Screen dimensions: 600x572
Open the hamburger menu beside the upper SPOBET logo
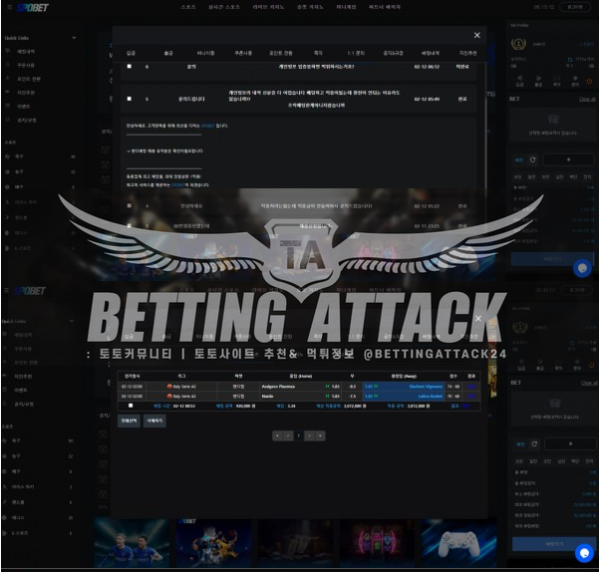(10, 7)
